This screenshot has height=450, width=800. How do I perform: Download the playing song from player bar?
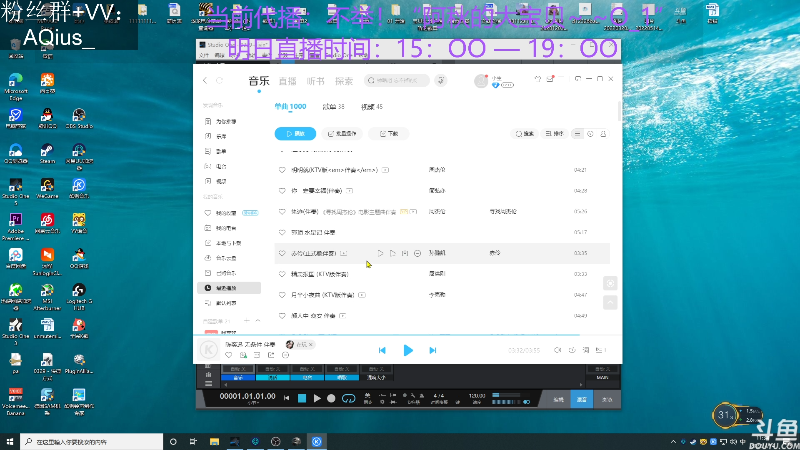tap(243, 355)
